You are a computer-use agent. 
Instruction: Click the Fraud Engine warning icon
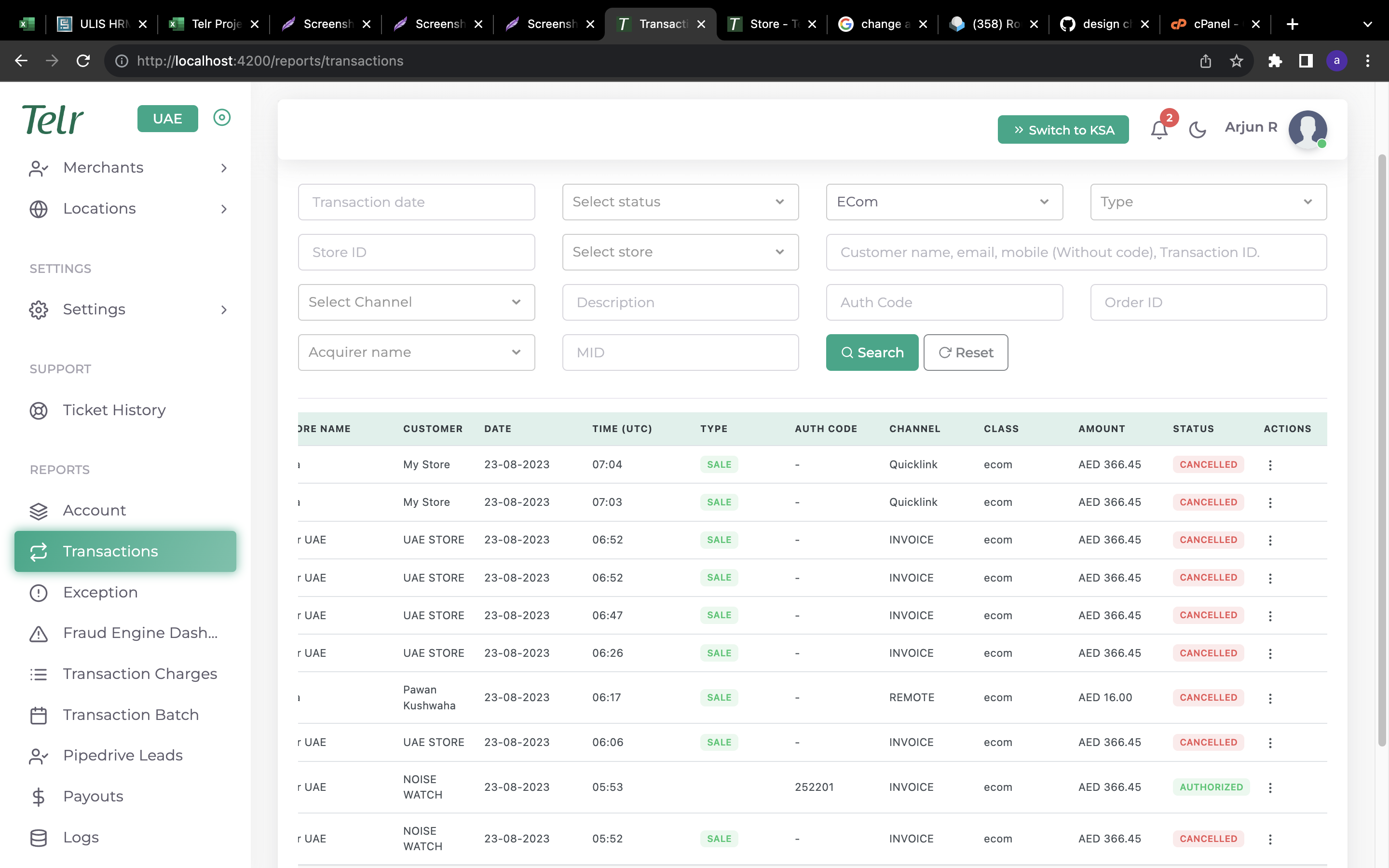39,633
